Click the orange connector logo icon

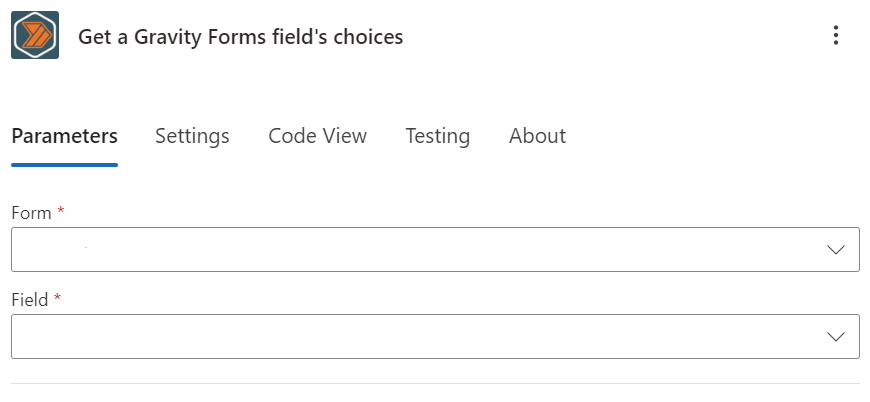(35, 35)
